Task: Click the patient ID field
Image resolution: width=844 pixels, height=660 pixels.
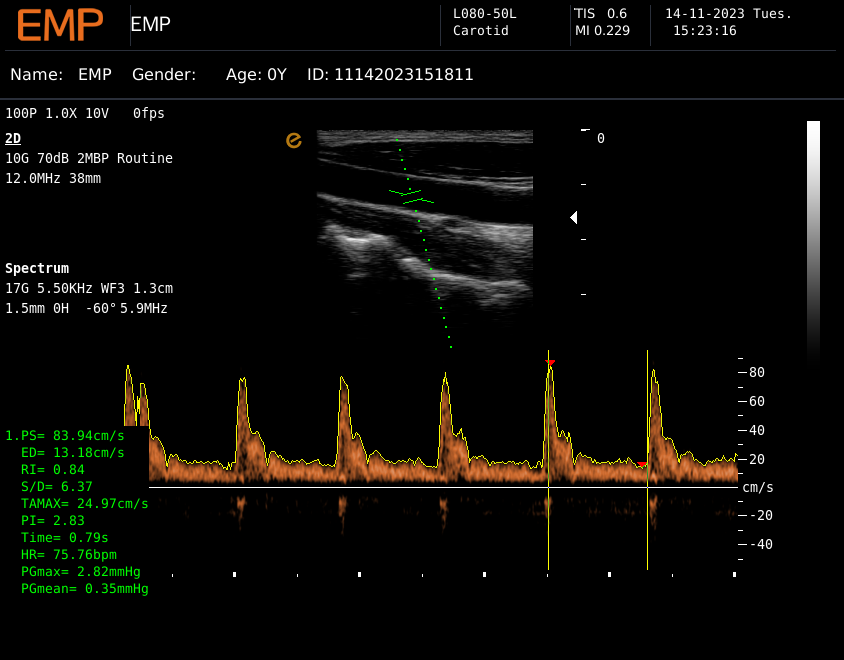Action: pos(390,75)
